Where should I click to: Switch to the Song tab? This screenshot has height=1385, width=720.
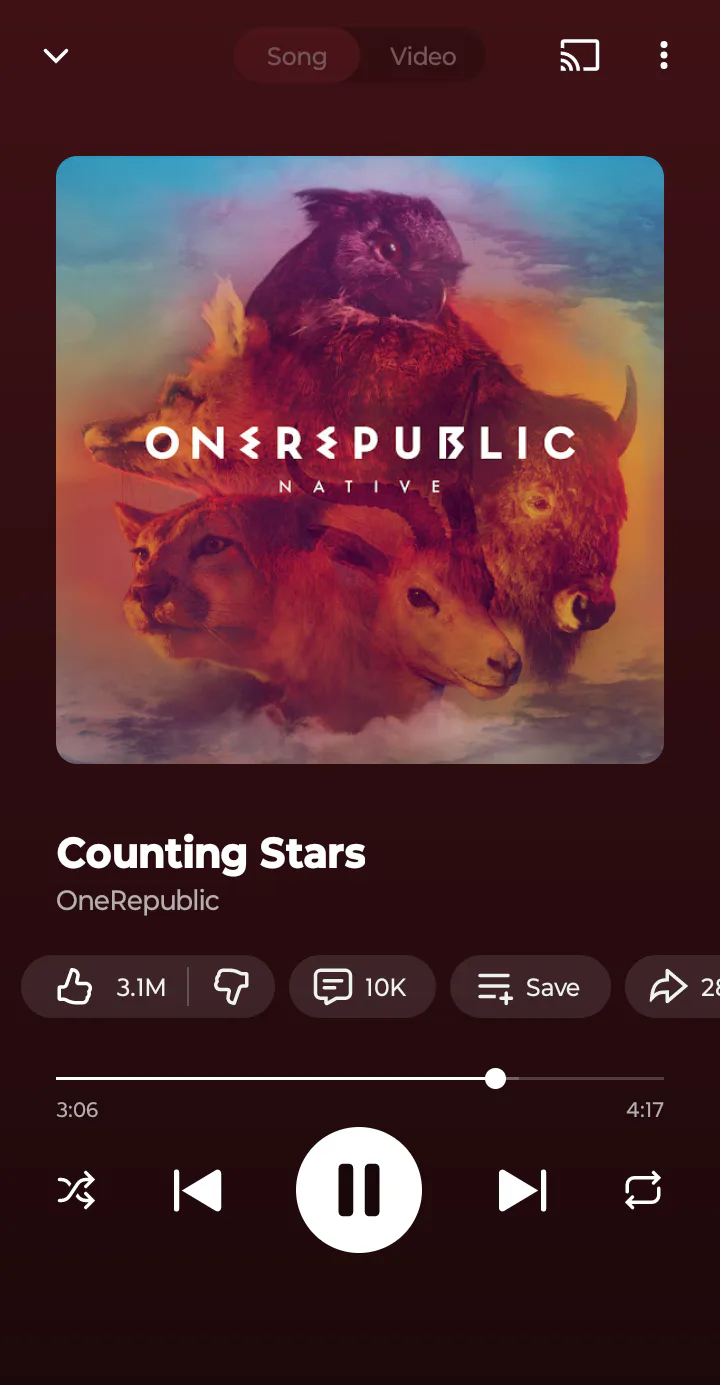coord(297,56)
